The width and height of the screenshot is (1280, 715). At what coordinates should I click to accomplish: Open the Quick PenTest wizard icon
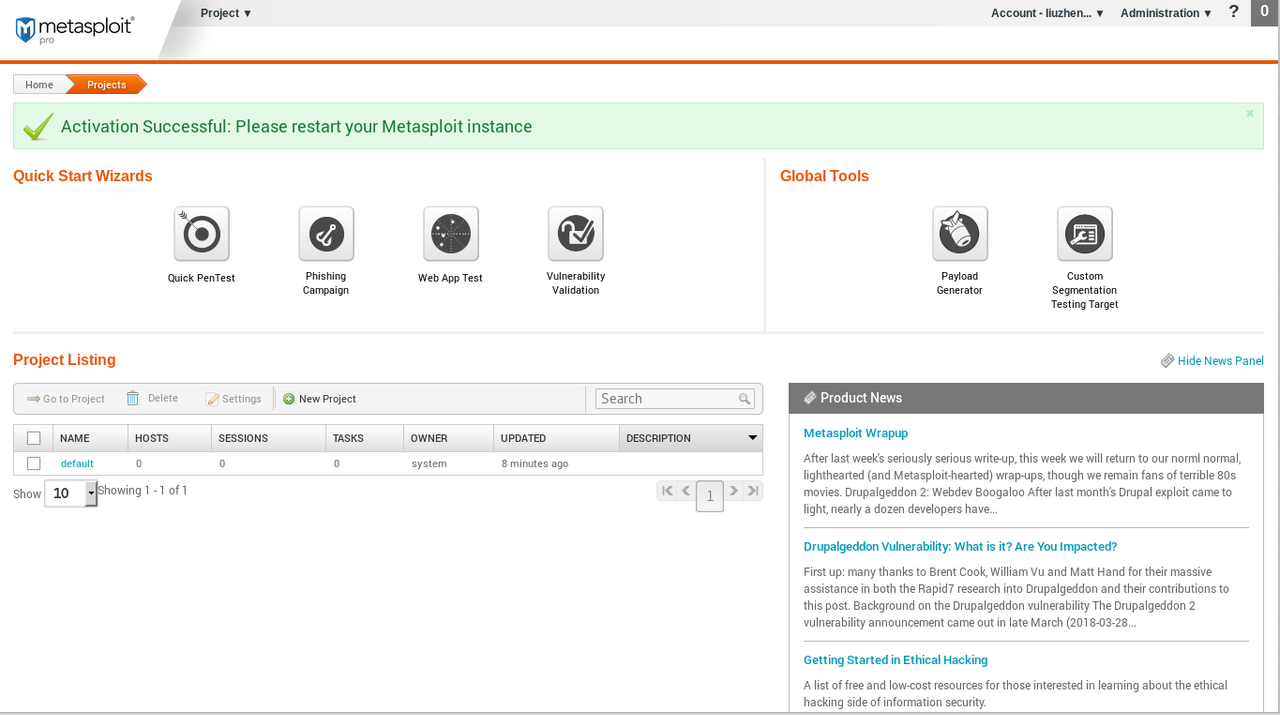coord(201,234)
